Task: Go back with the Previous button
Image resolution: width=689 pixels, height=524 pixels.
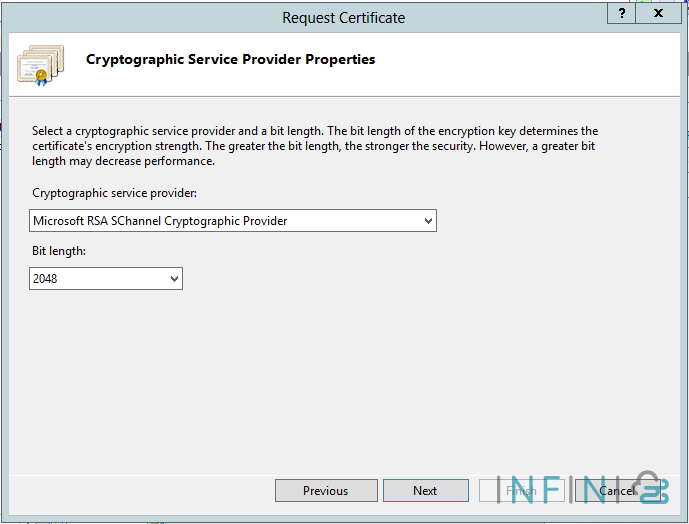Action: click(326, 490)
